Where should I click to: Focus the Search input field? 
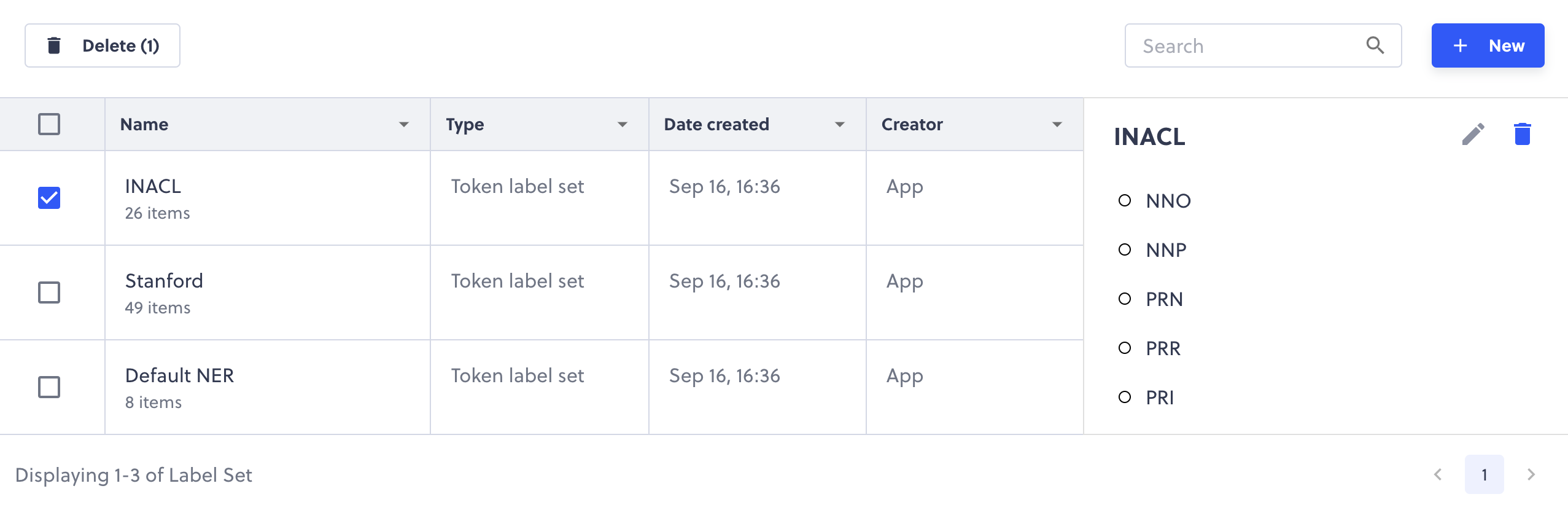(x=1263, y=45)
